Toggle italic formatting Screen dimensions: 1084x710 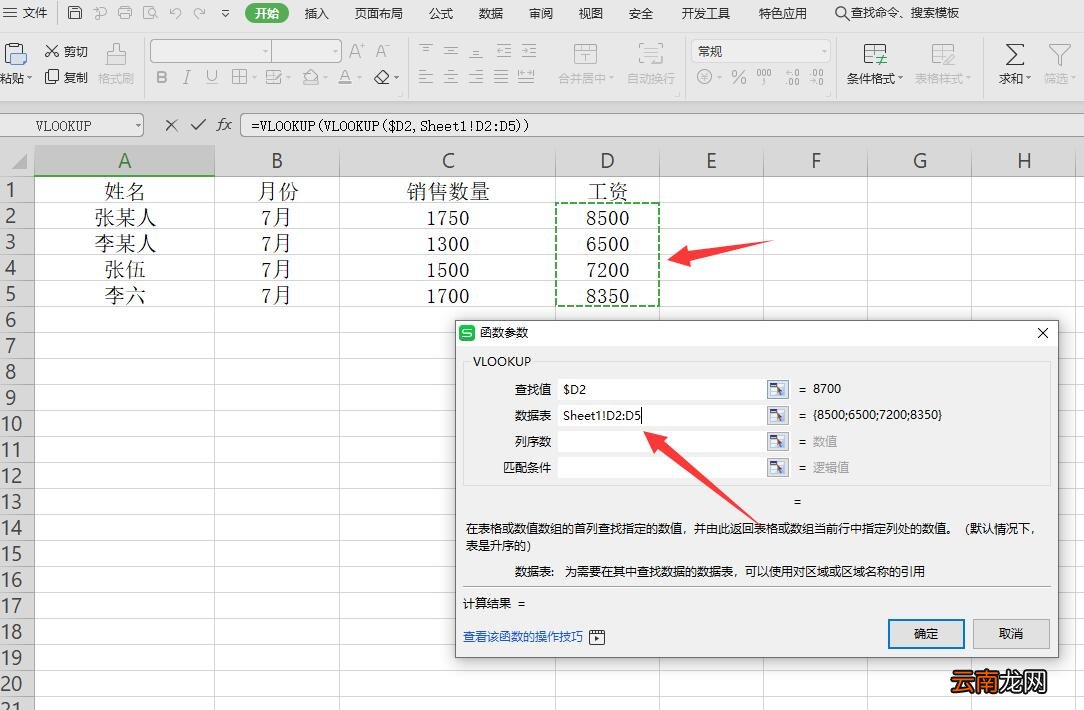click(x=187, y=77)
